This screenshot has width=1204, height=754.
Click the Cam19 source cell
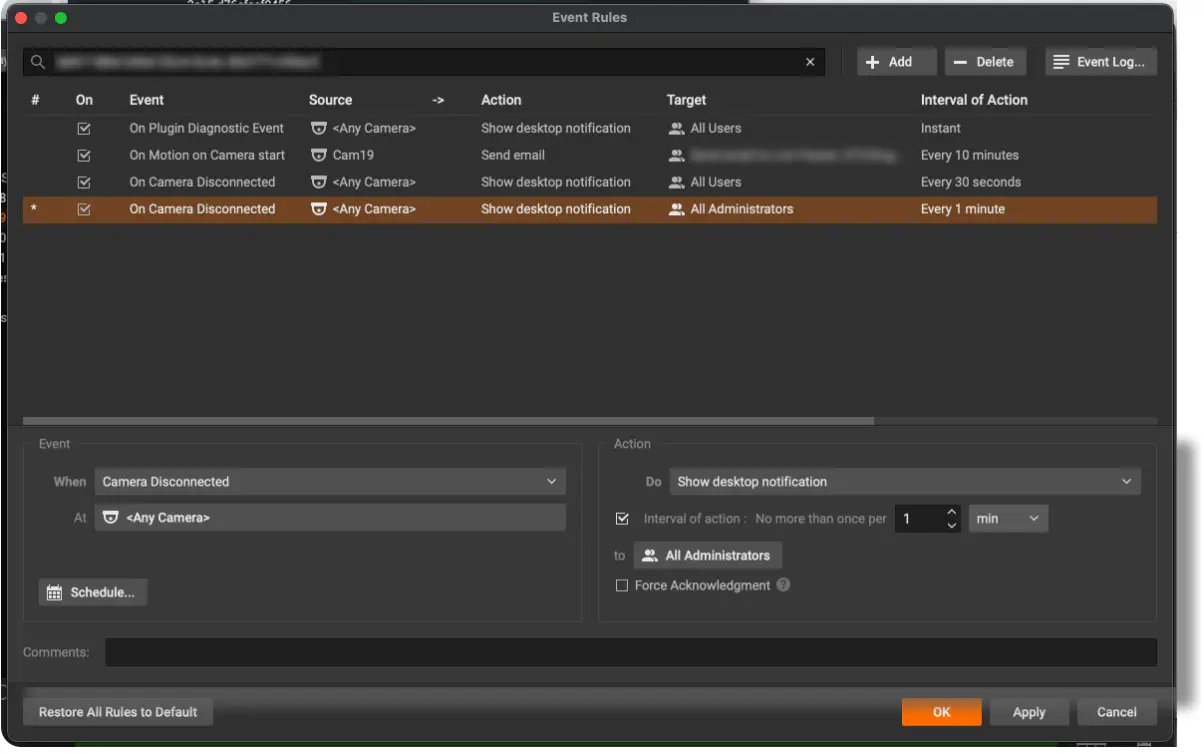click(353, 155)
